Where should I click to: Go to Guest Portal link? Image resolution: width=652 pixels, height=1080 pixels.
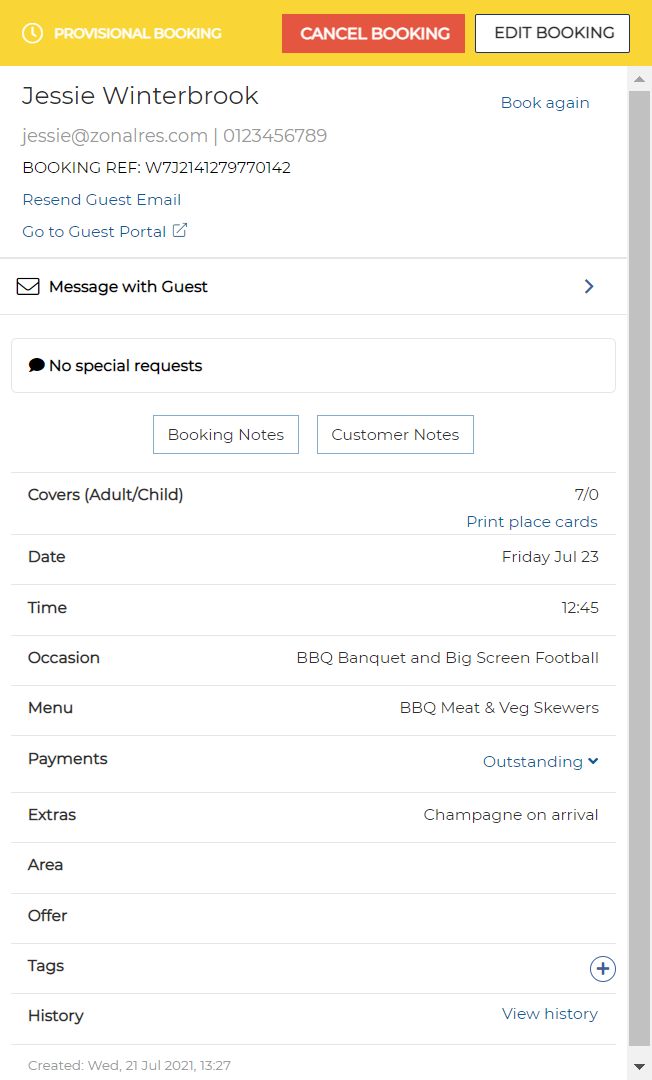pos(95,232)
